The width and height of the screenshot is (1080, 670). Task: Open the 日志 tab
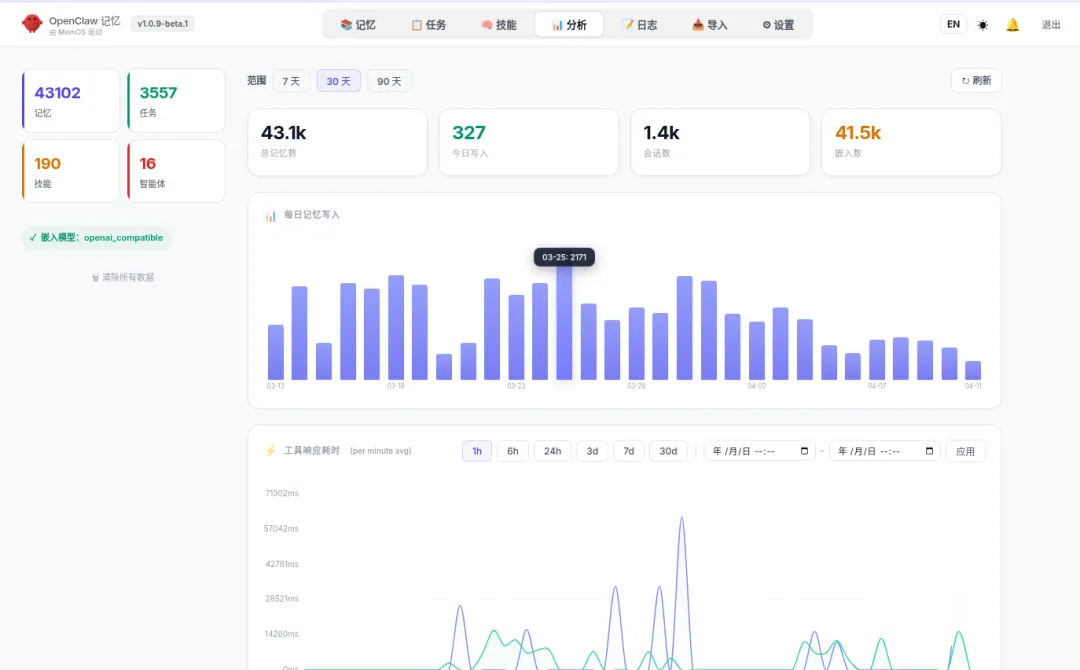pos(639,25)
